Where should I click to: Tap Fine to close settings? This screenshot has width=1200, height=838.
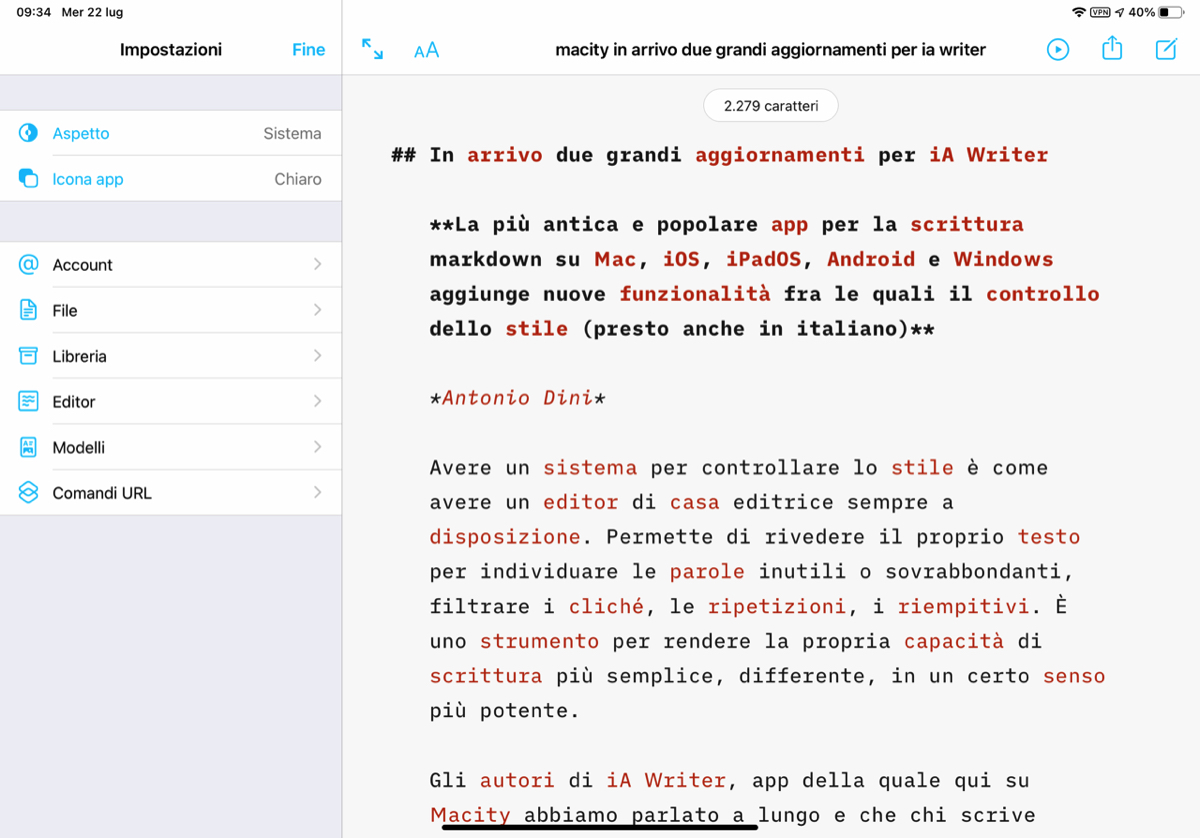(x=308, y=49)
